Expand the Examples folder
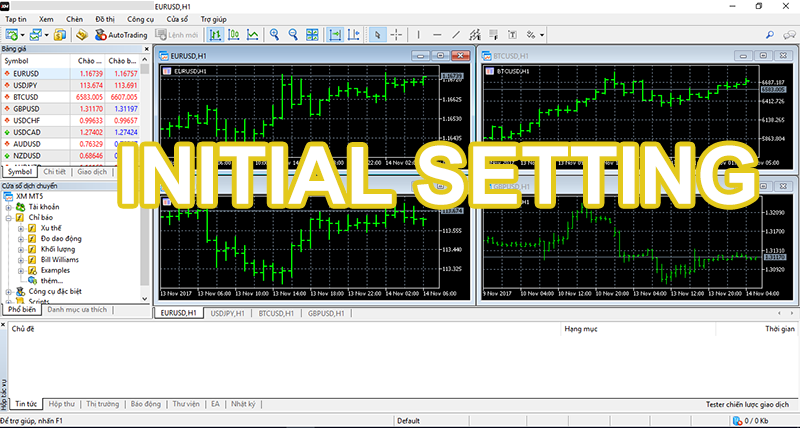This screenshot has height=428, width=800. (x=20, y=270)
